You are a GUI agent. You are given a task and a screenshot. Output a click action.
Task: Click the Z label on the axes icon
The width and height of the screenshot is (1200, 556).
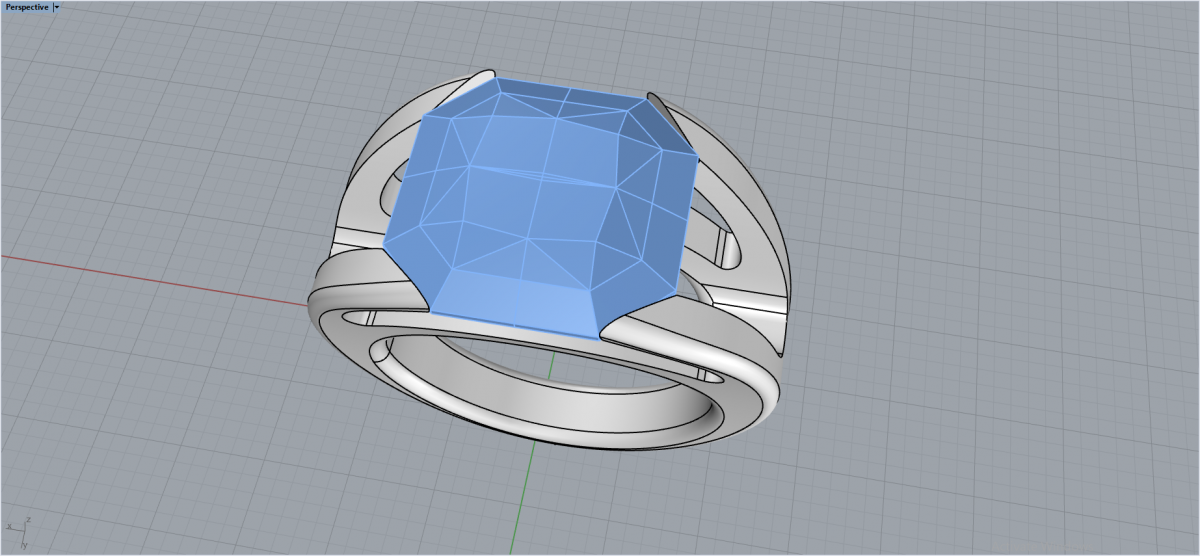(28, 520)
